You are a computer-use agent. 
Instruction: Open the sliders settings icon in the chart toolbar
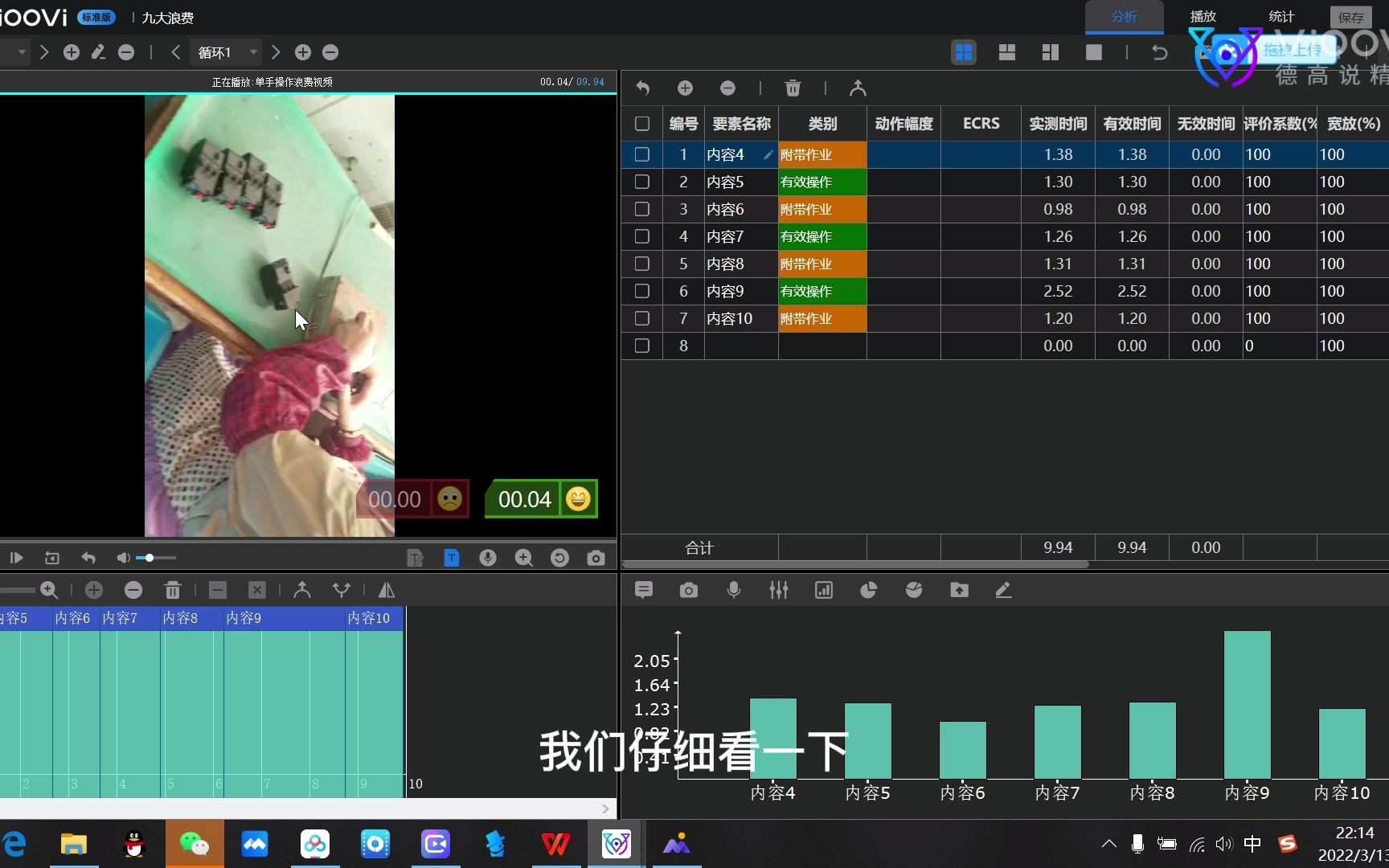778,590
